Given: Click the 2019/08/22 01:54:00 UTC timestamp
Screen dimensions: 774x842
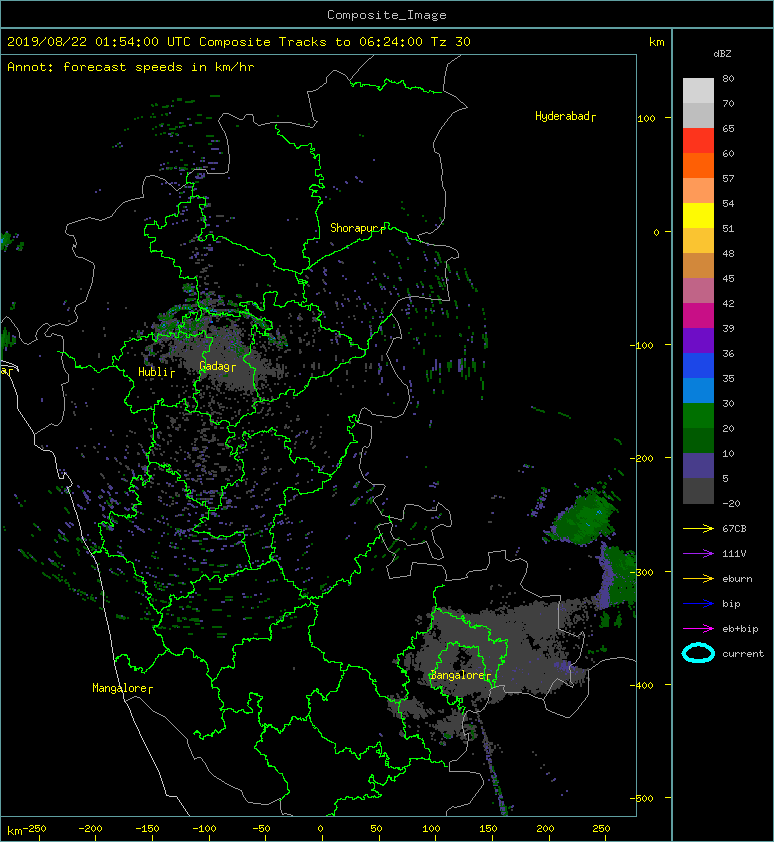Looking at the screenshot, I should click(99, 42).
